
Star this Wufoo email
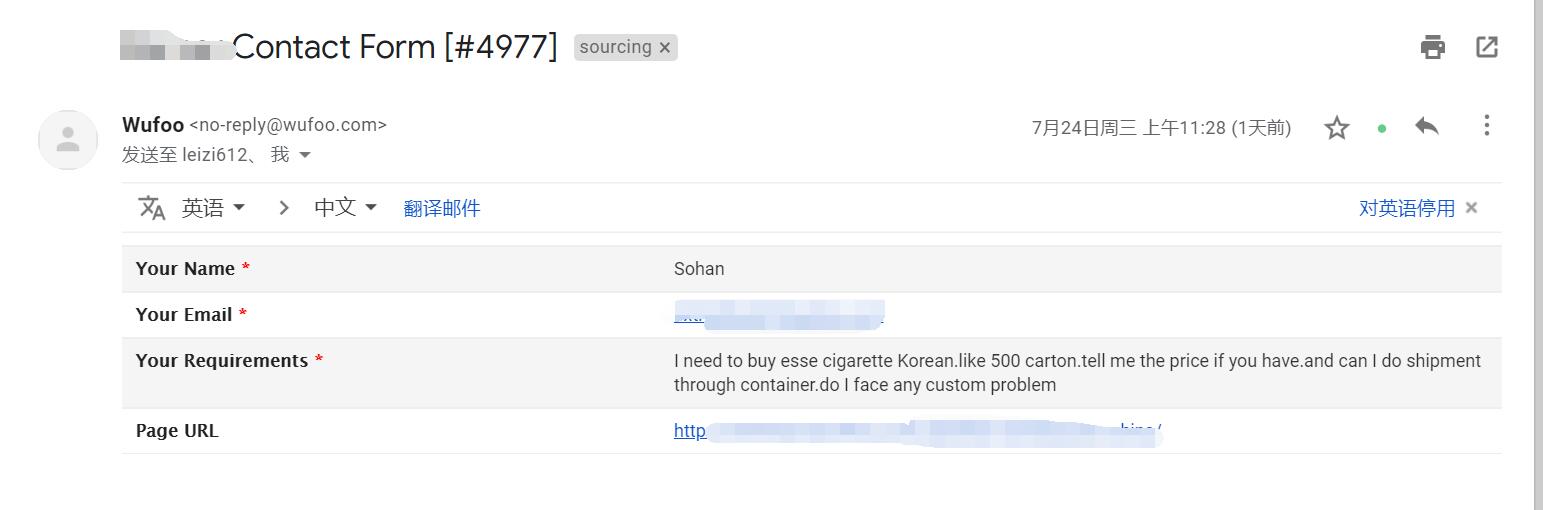pos(1337,128)
